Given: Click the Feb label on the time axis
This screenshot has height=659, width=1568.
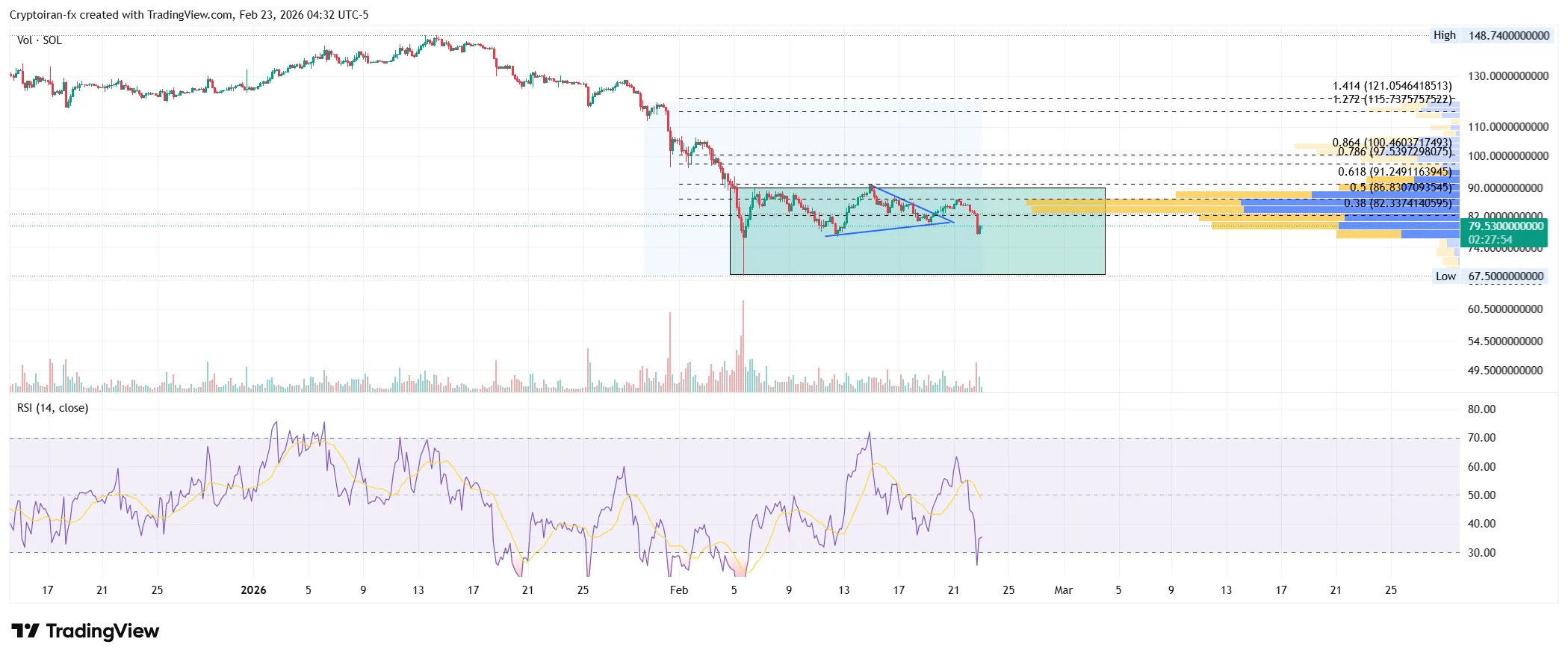Looking at the screenshot, I should 678,590.
